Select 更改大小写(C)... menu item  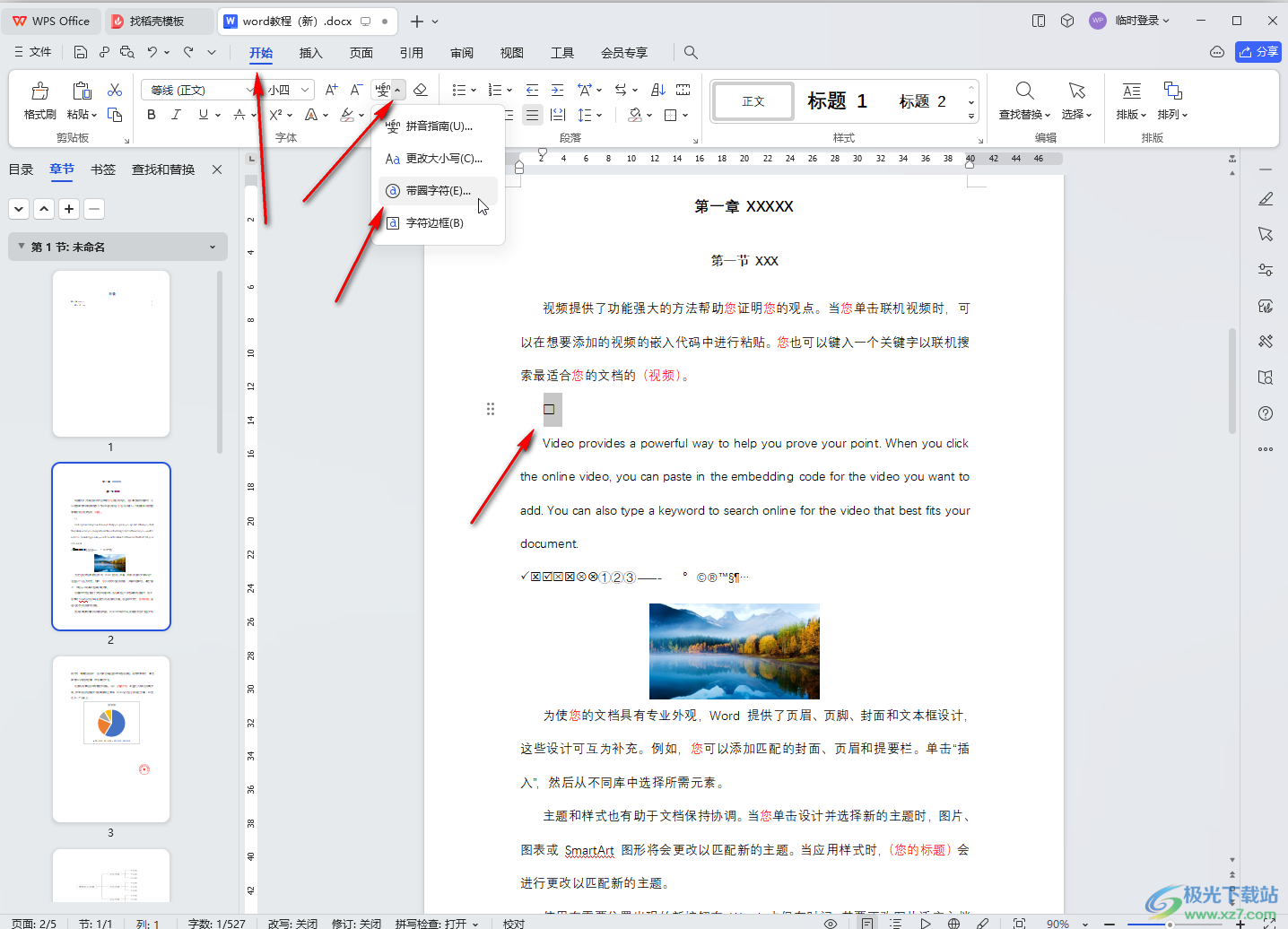(x=438, y=158)
